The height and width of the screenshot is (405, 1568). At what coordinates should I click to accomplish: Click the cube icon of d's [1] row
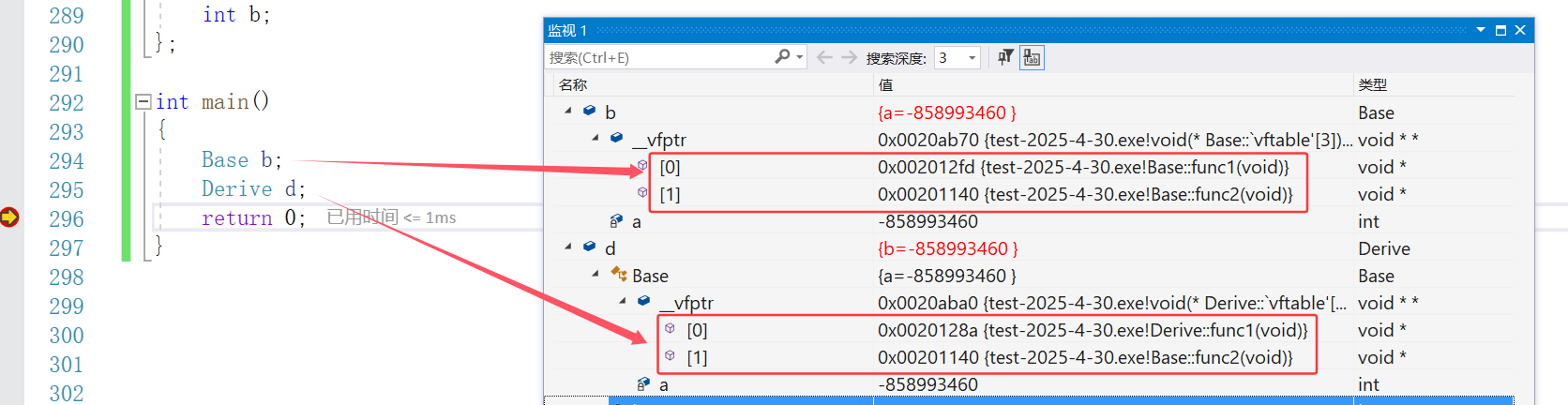(670, 355)
